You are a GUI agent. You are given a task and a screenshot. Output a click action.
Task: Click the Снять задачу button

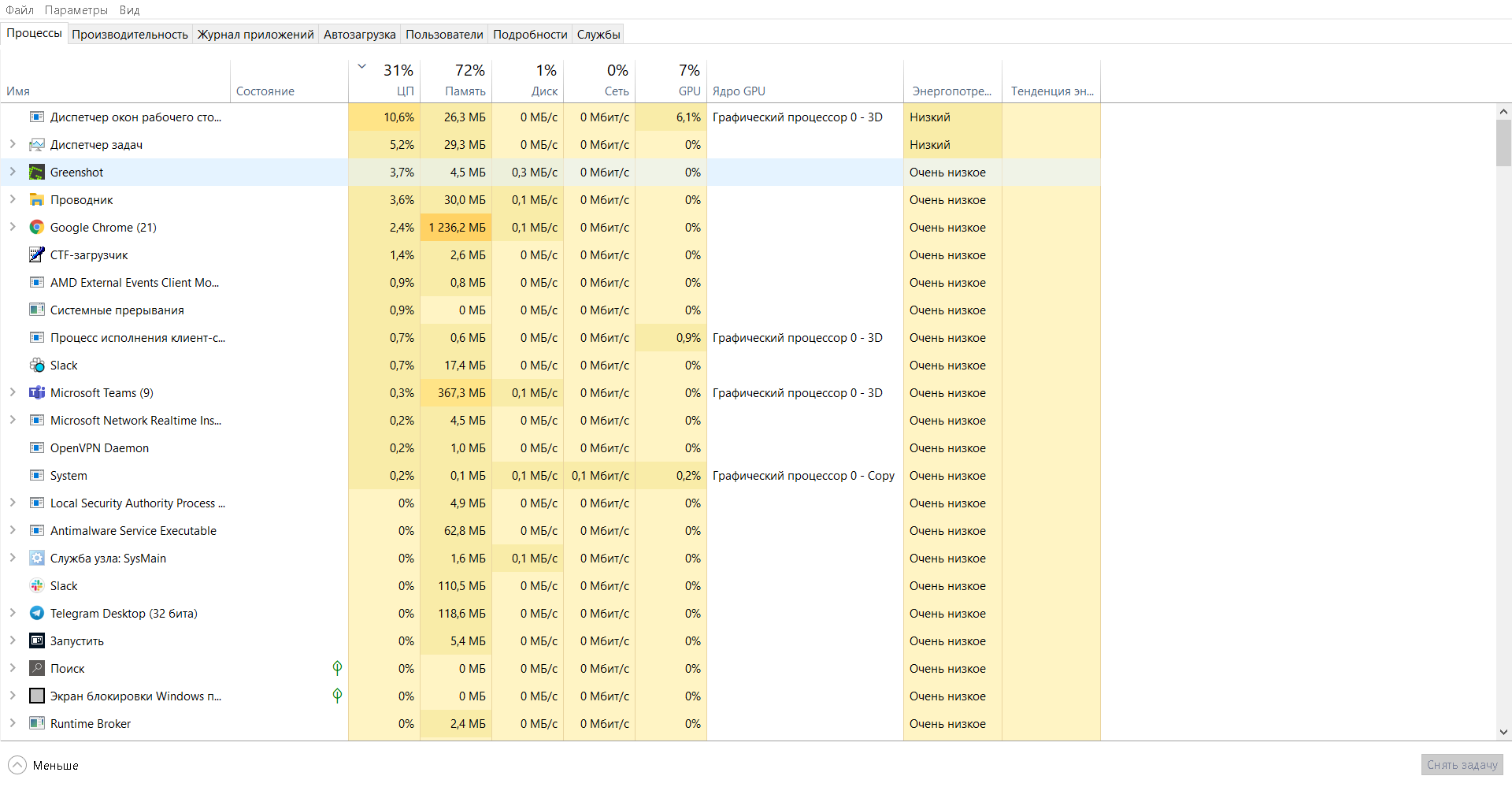click(x=1462, y=765)
